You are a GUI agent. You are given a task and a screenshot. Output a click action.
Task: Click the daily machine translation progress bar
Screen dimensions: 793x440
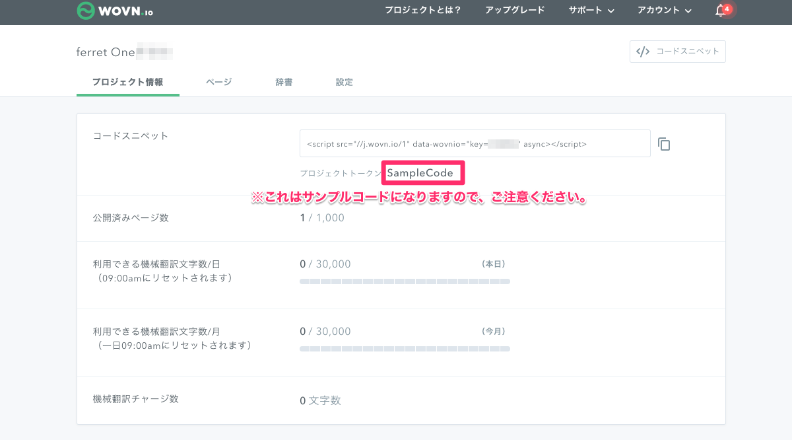pos(405,281)
